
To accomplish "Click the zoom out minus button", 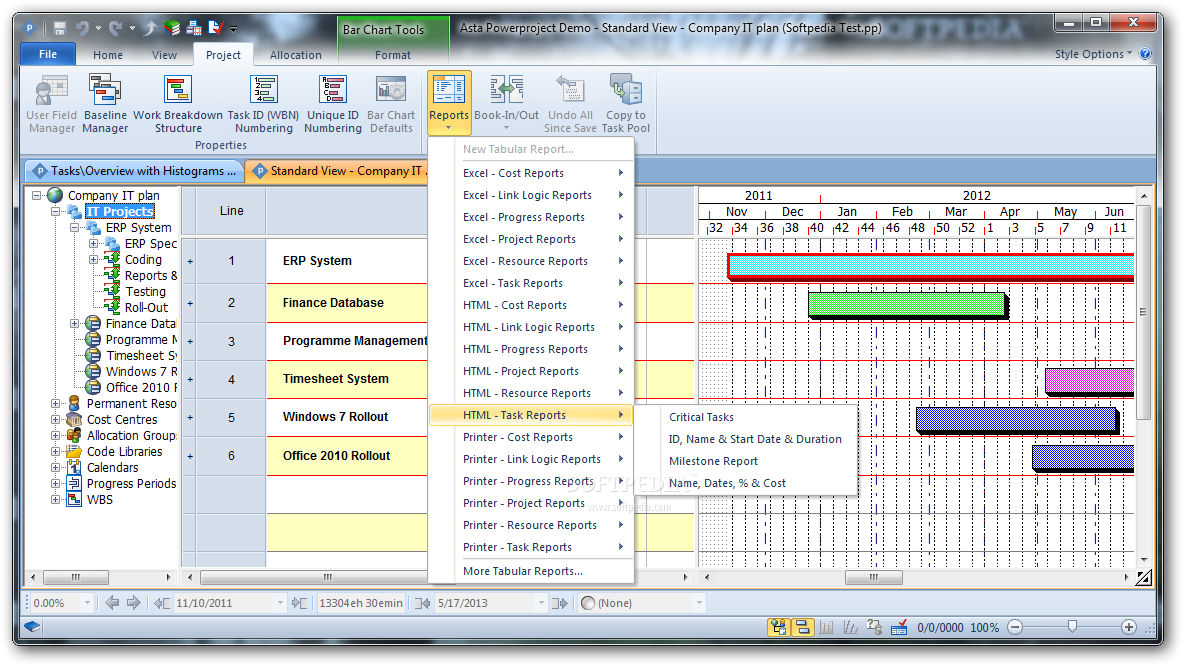I will click(x=1016, y=627).
